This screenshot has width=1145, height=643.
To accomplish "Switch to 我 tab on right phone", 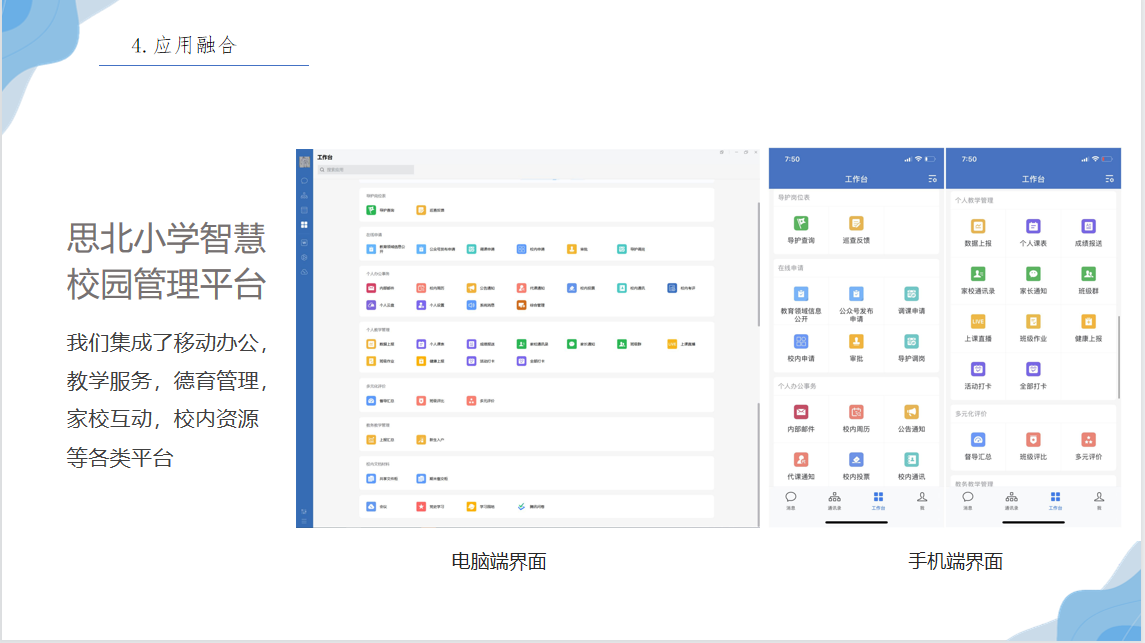I will (1098, 500).
